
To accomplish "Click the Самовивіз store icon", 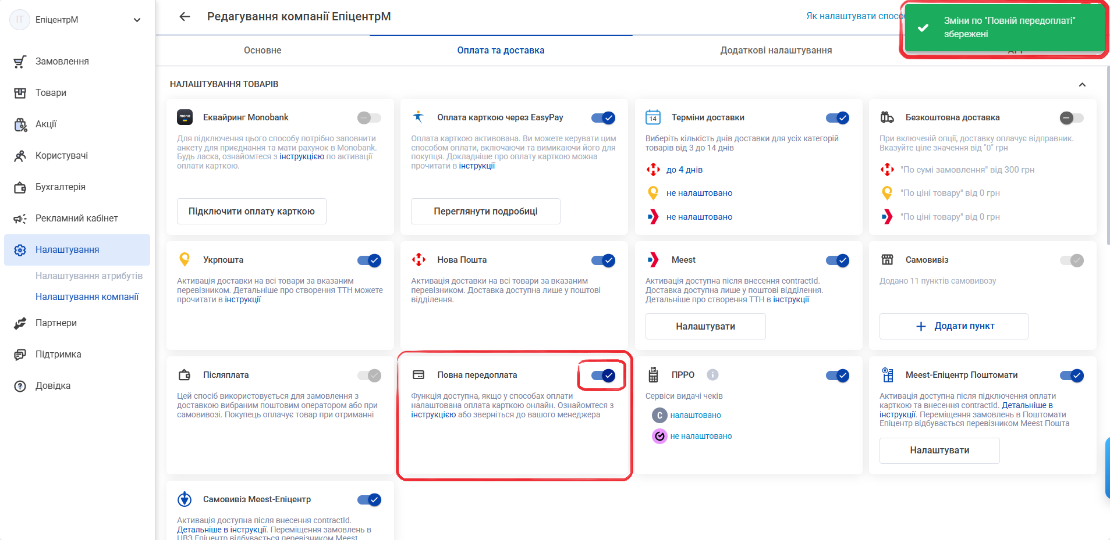I will coord(888,260).
